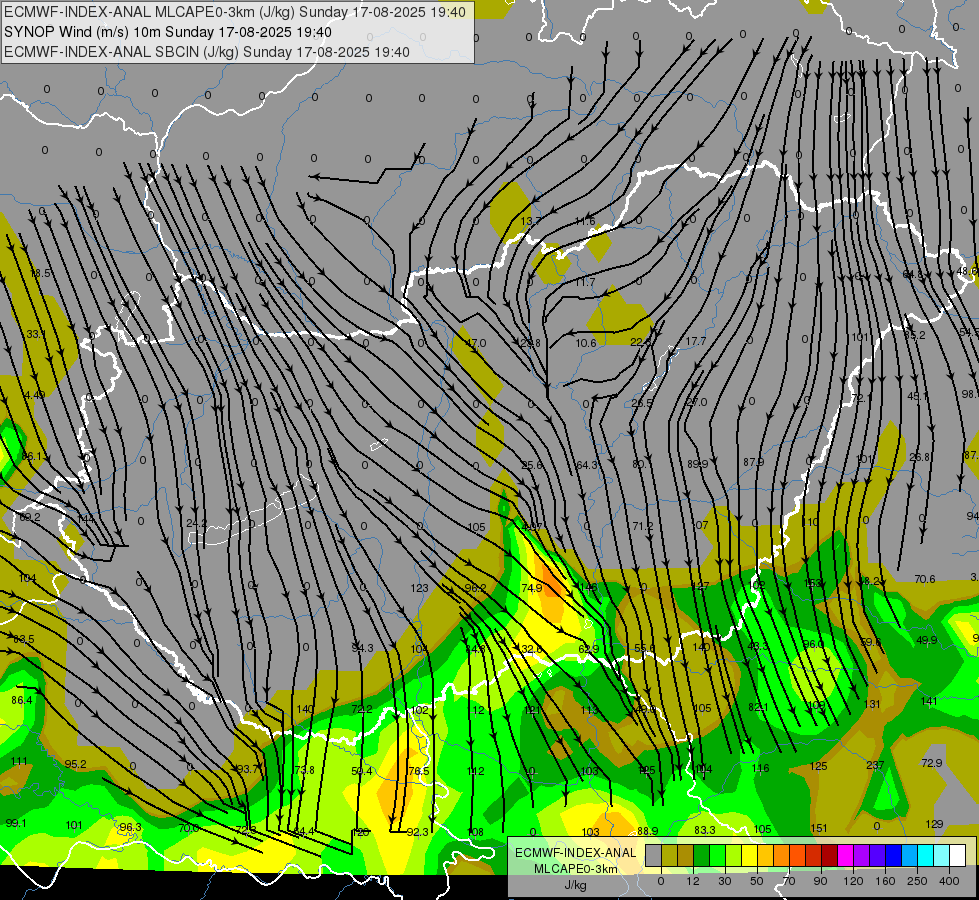
Task: Click the legend tick label 400
Action: pyautogui.click(x=949, y=881)
